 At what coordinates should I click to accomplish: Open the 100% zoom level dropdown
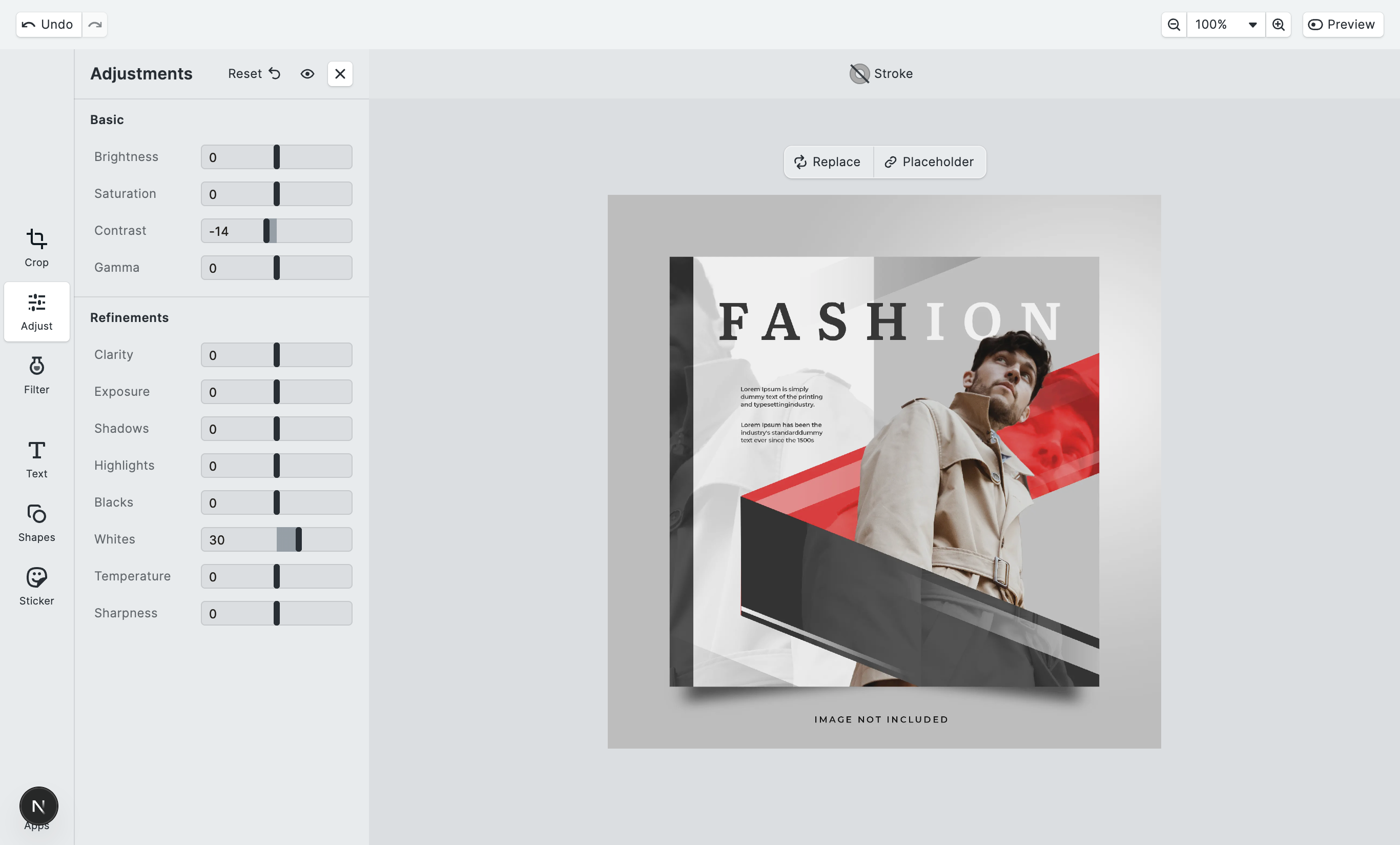[1226, 25]
